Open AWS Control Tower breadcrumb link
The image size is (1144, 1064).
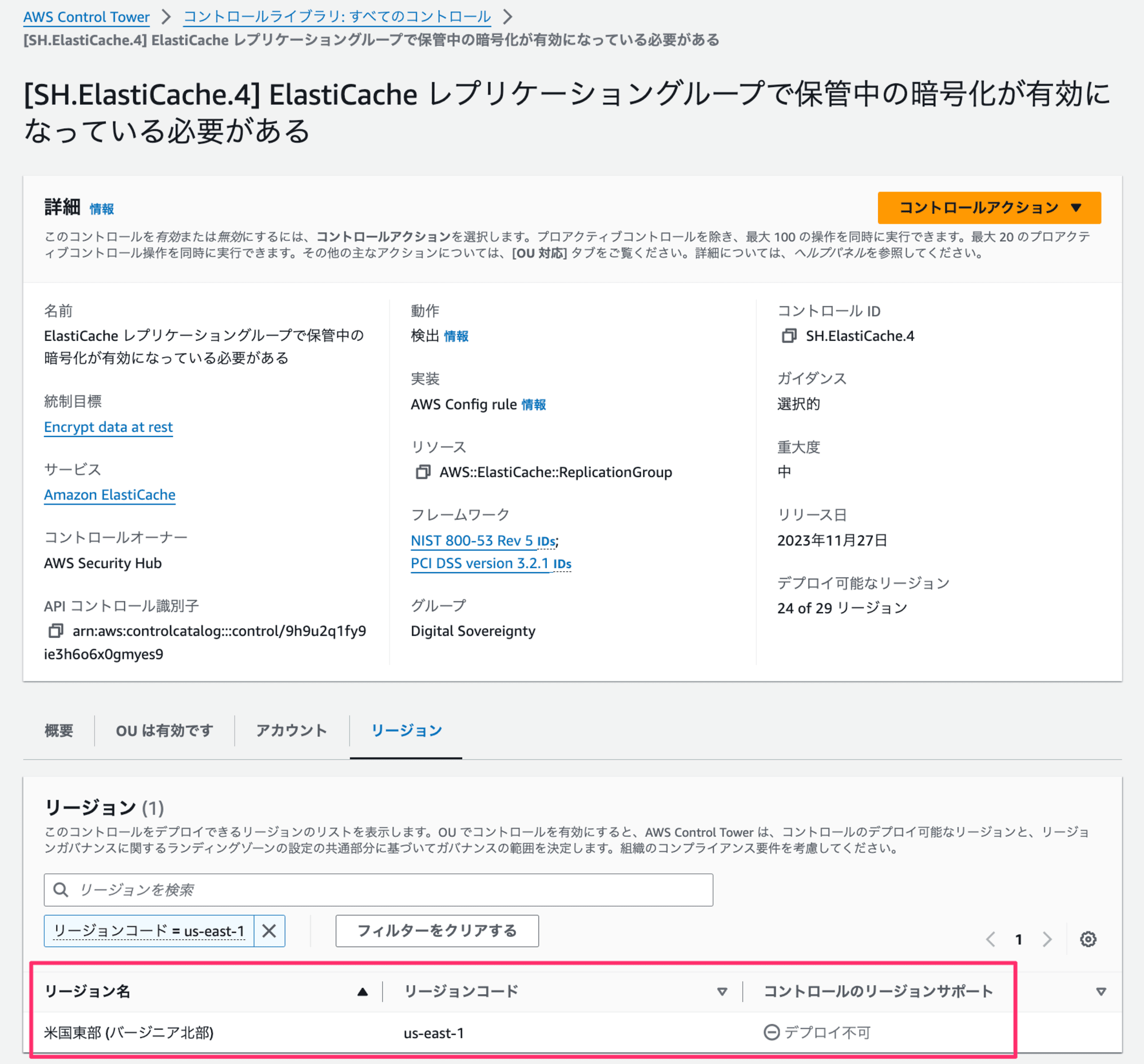click(x=86, y=17)
